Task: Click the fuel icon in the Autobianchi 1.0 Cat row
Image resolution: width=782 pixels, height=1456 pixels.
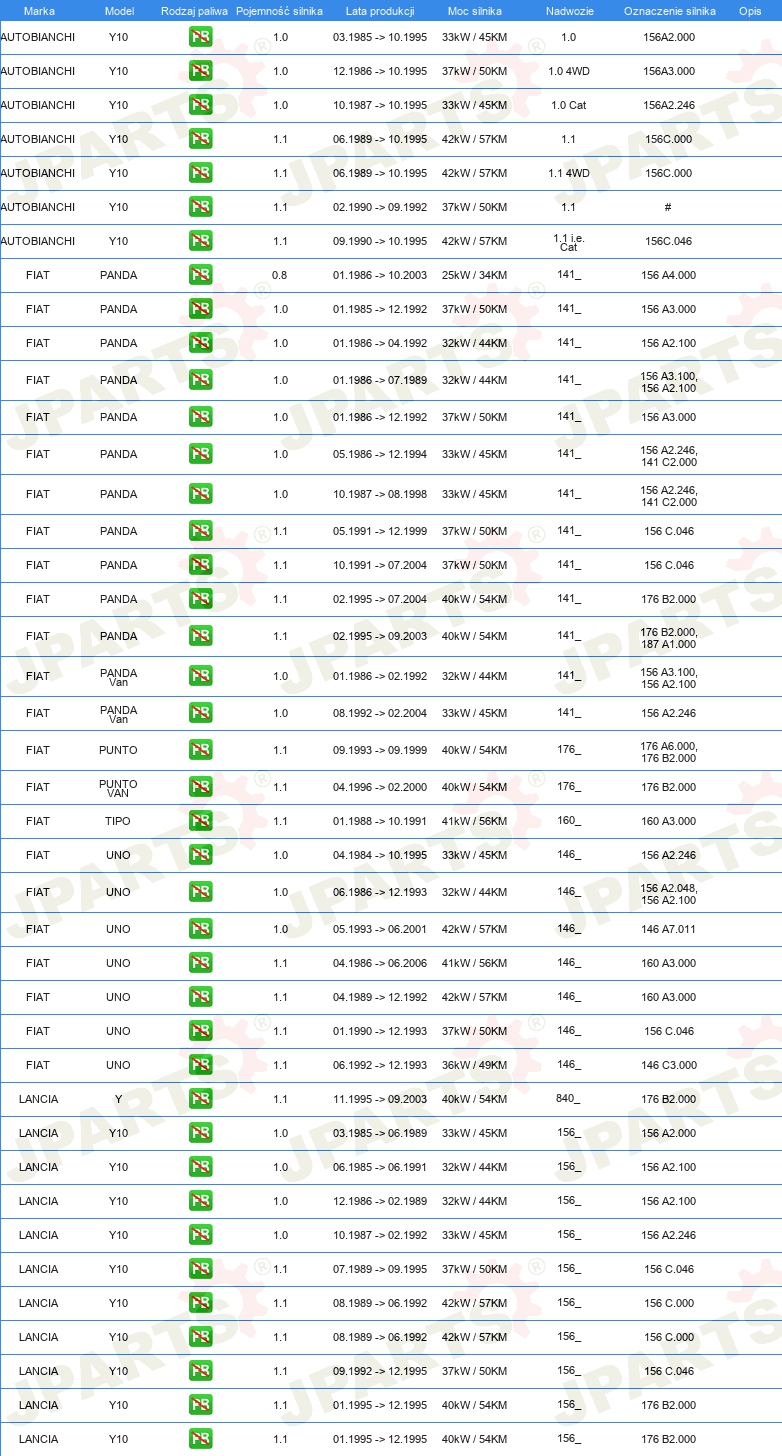Action: [200, 105]
